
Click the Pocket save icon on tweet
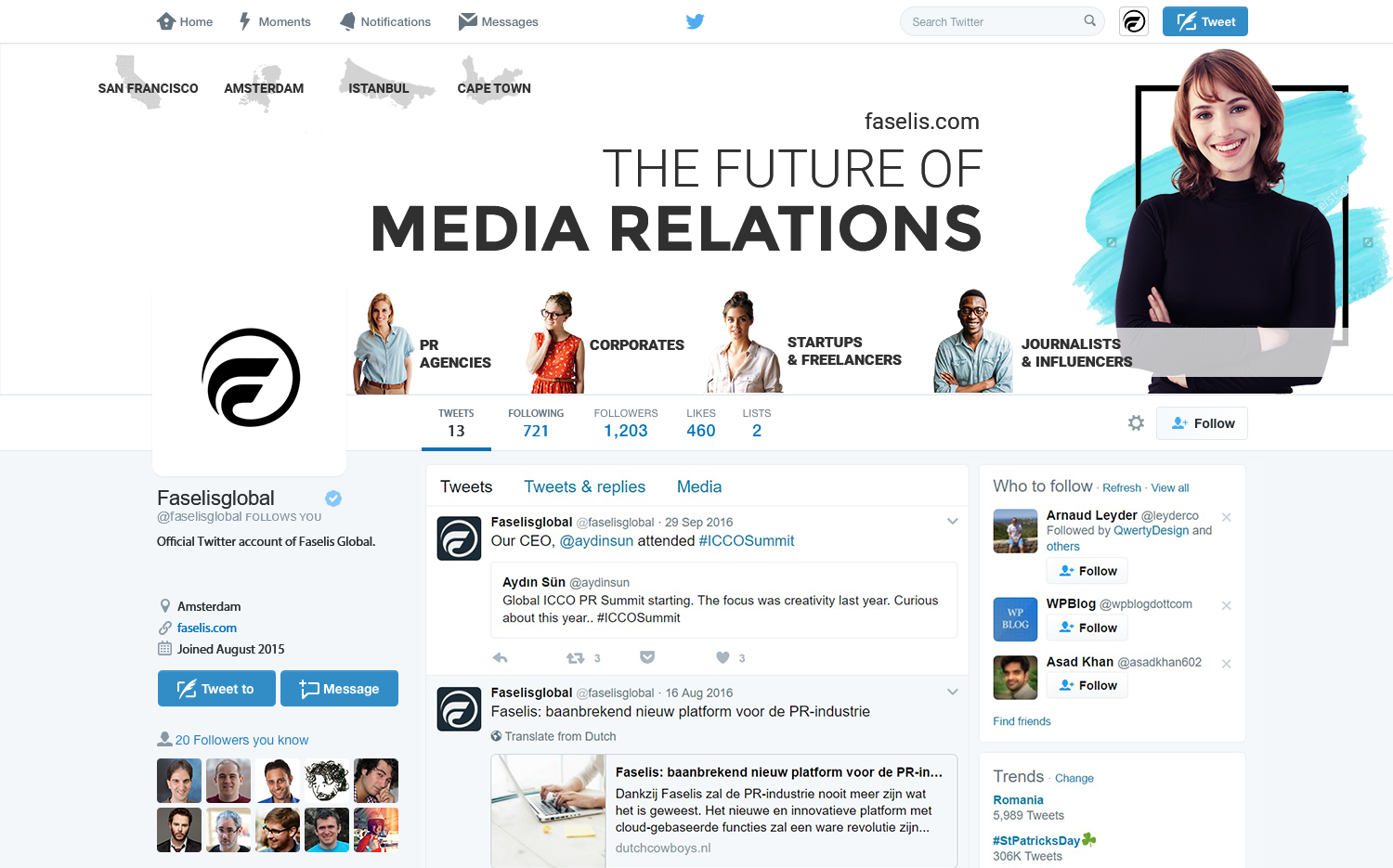pyautogui.click(x=647, y=657)
